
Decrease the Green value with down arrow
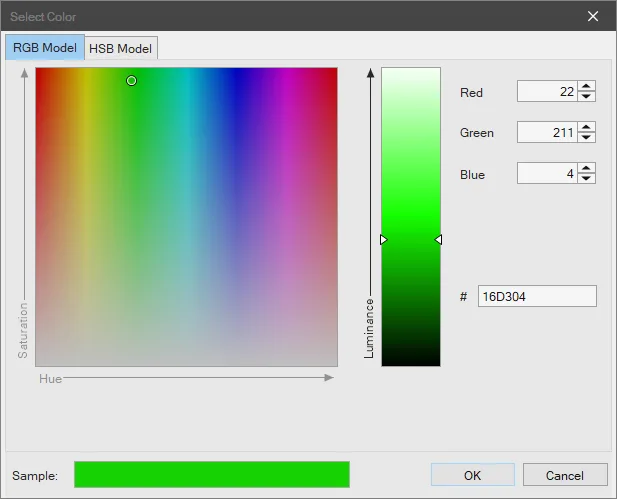[x=587, y=137]
